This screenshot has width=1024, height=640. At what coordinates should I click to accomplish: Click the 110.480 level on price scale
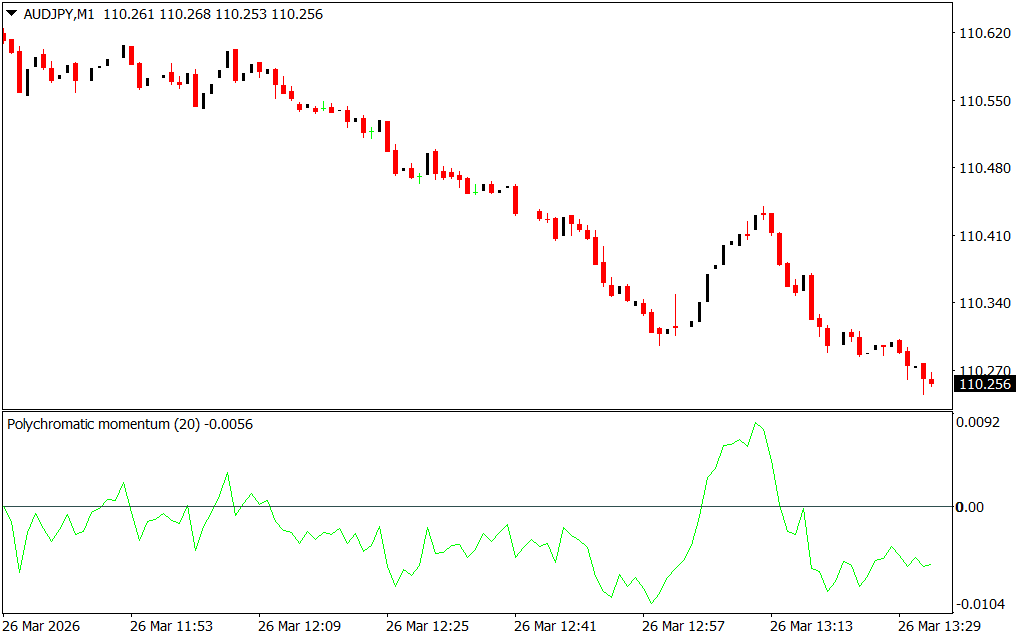(985, 169)
